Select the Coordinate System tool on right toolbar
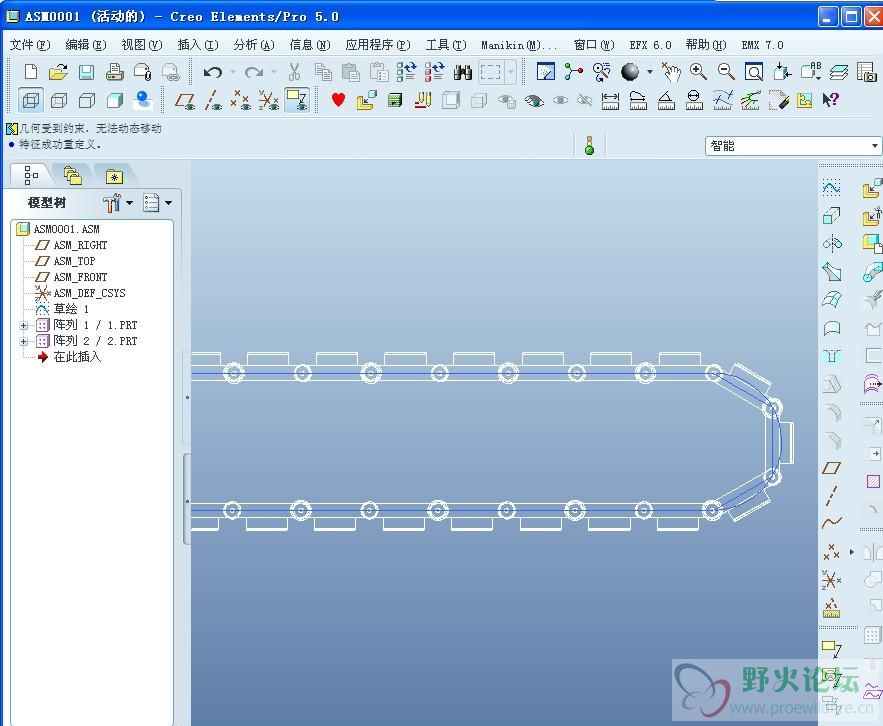Image resolution: width=883 pixels, height=726 pixels. coord(831,580)
